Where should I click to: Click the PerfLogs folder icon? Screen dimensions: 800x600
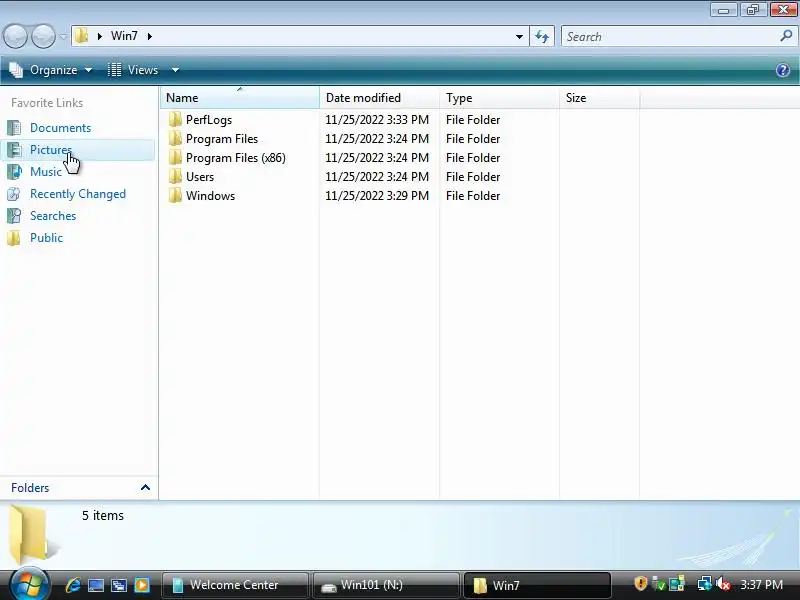pyautogui.click(x=175, y=119)
